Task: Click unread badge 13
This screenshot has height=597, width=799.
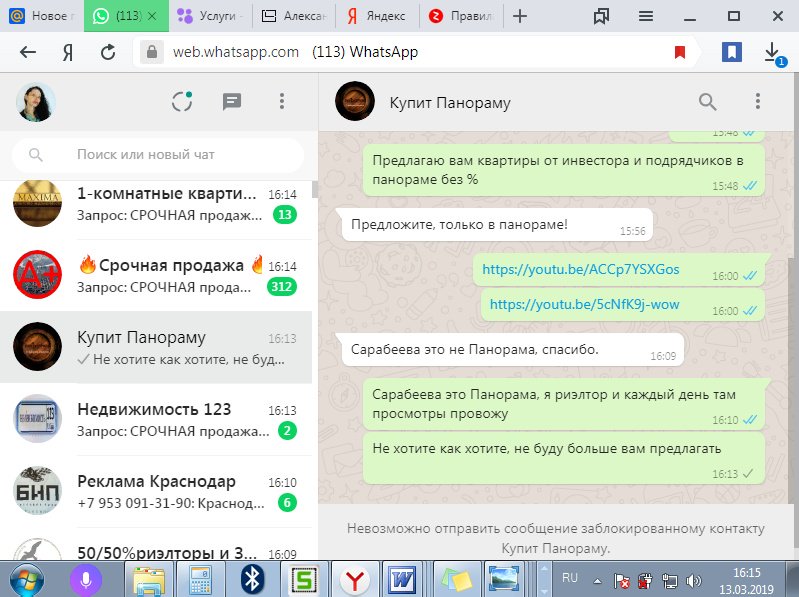Action: pos(284,215)
